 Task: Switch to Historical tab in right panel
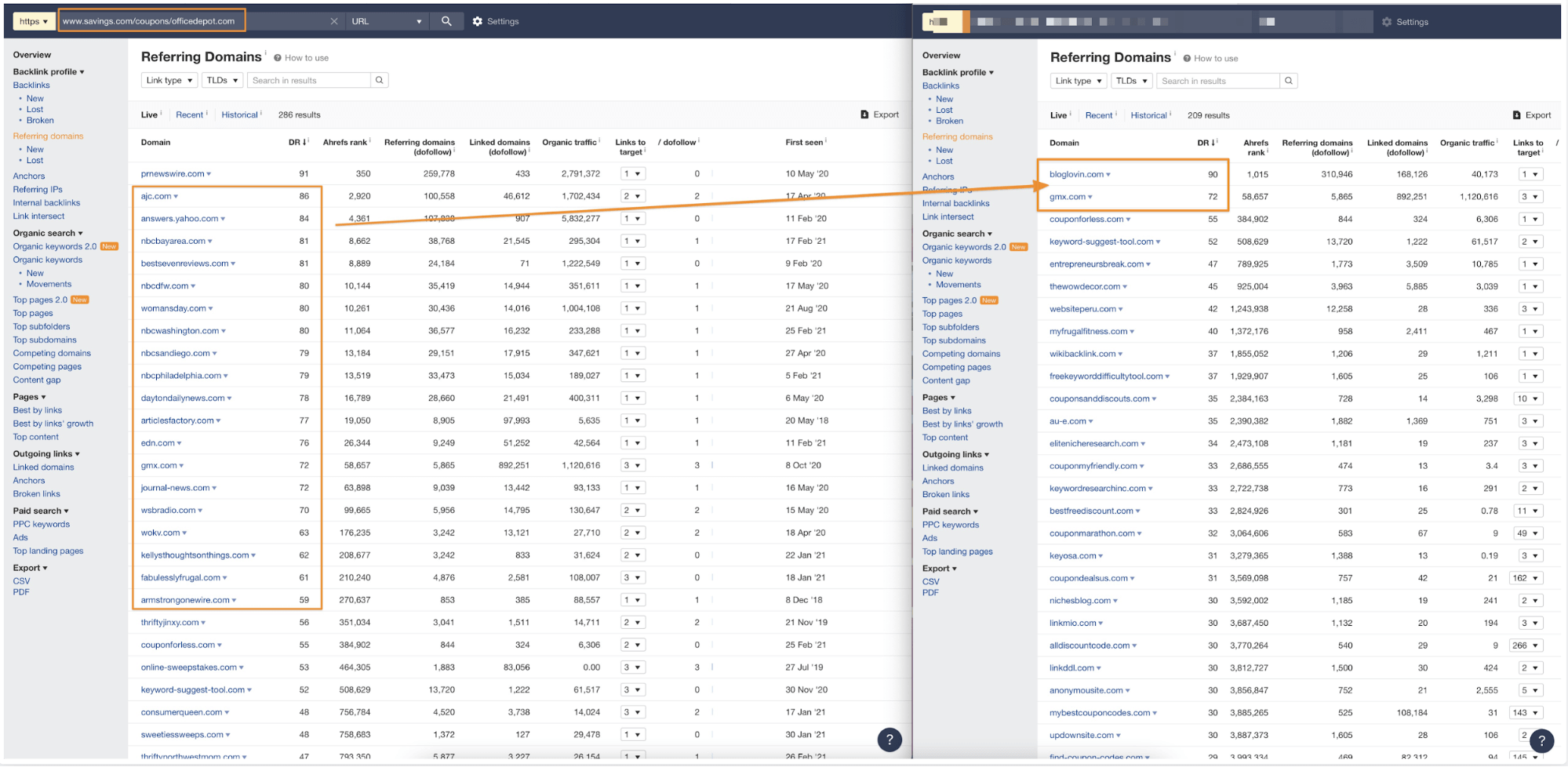(x=1148, y=115)
